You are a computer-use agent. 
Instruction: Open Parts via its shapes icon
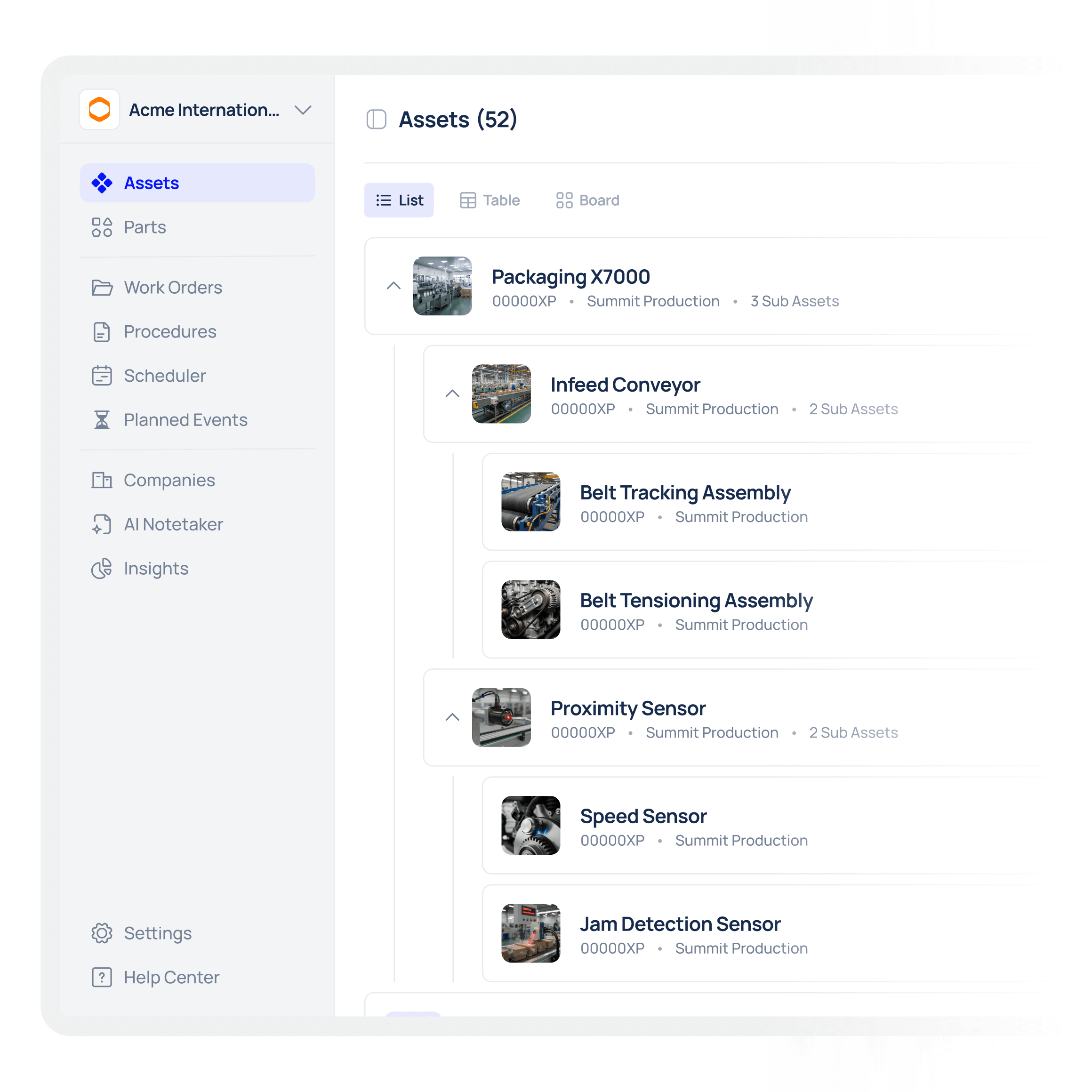[x=102, y=227]
